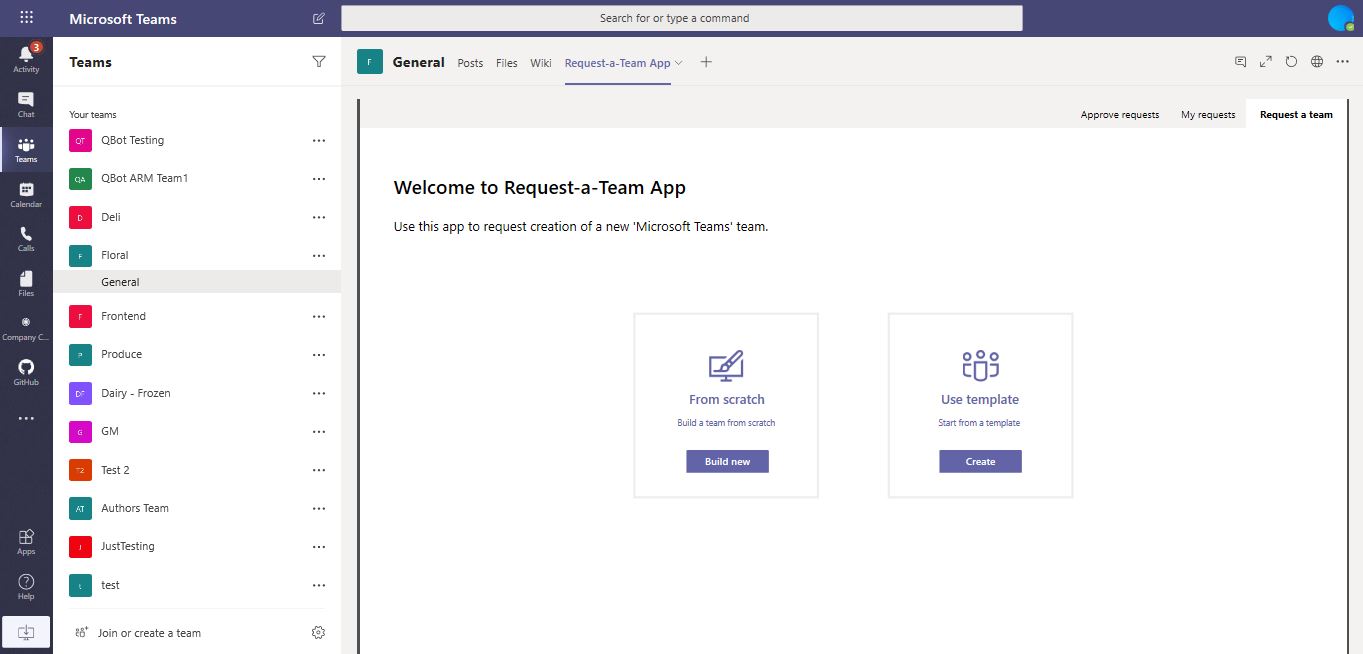Select the General channel under Floral
The width and height of the screenshot is (1363, 654).
(197, 282)
